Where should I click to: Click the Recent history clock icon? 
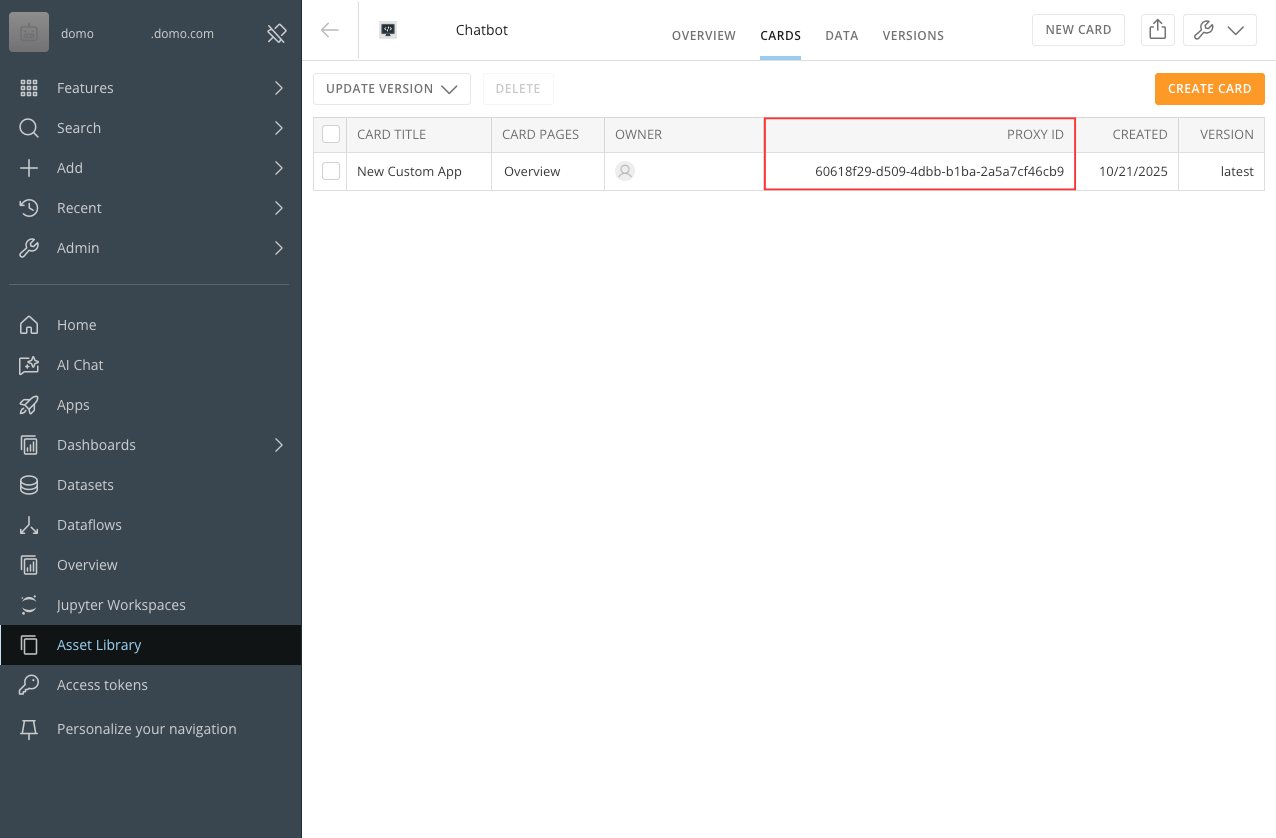pos(29,208)
